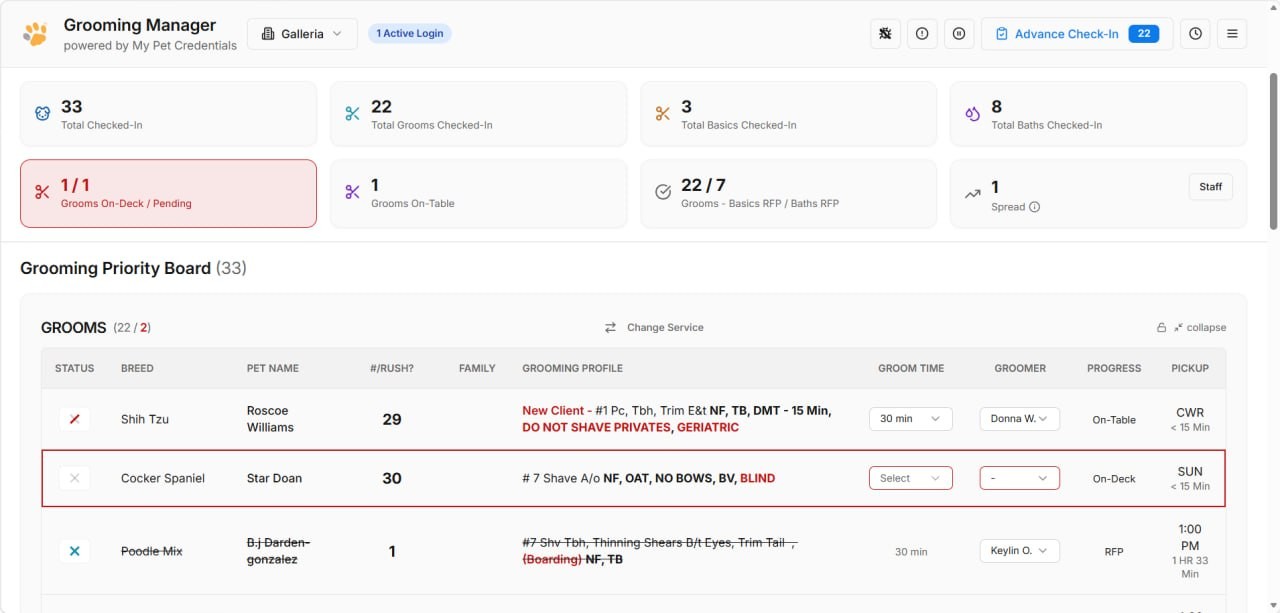Click the #/RUSH? column header

click(x=392, y=368)
